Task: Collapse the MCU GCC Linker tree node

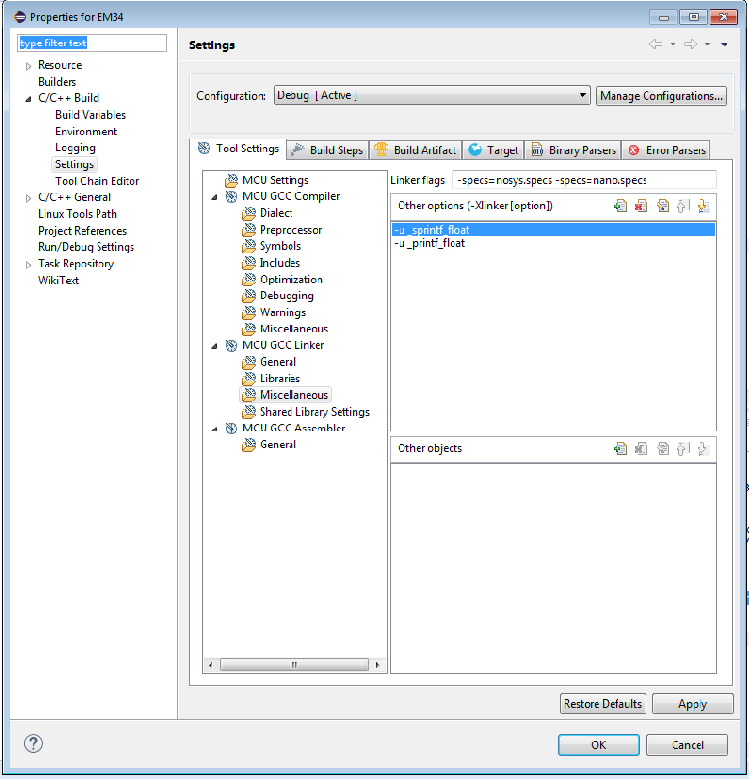Action: coord(215,345)
